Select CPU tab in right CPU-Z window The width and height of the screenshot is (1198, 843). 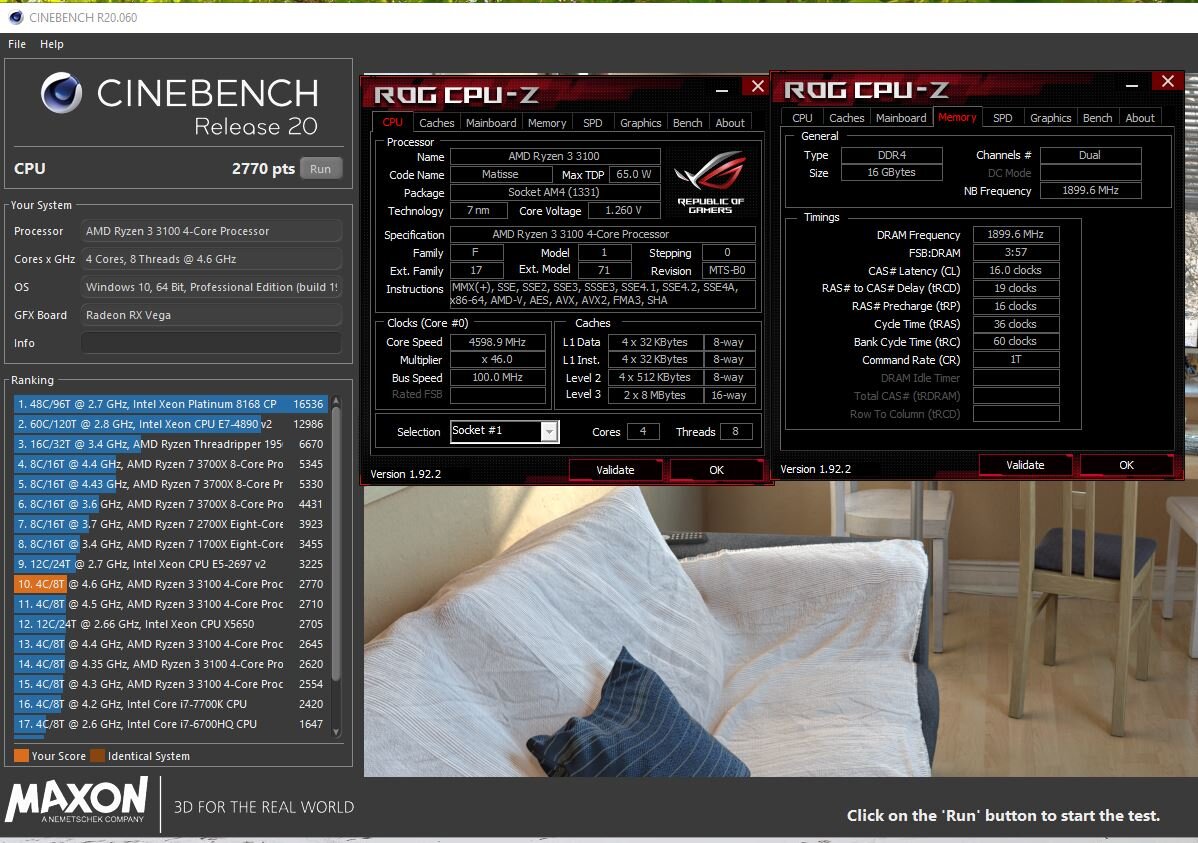[x=802, y=118]
